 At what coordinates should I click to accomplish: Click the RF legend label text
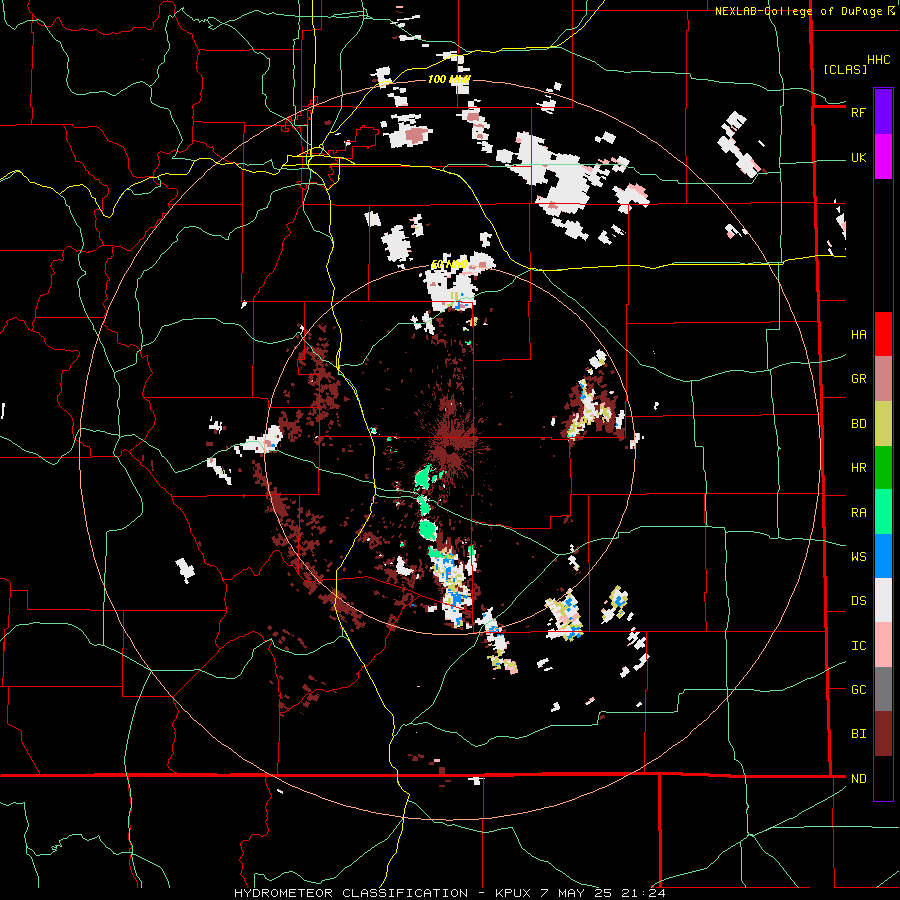pos(858,113)
